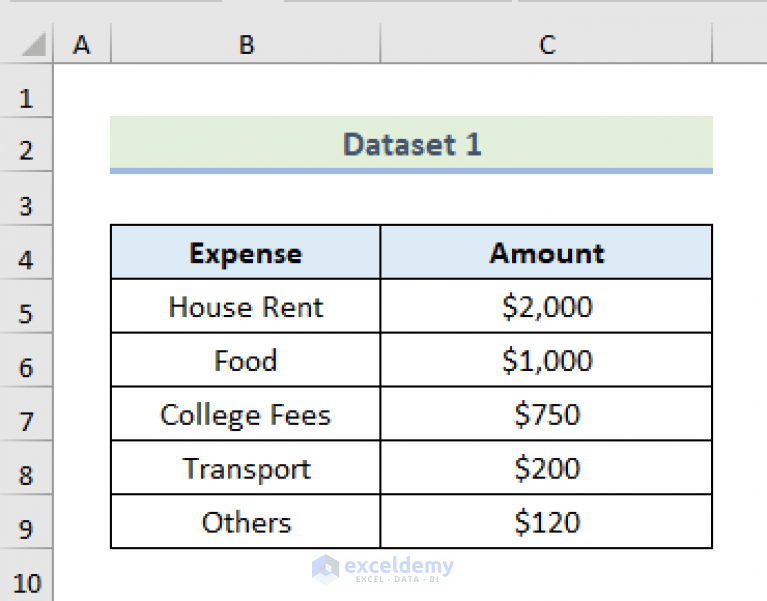Click the '$750' amount cell
The width and height of the screenshot is (767, 601).
546,414
